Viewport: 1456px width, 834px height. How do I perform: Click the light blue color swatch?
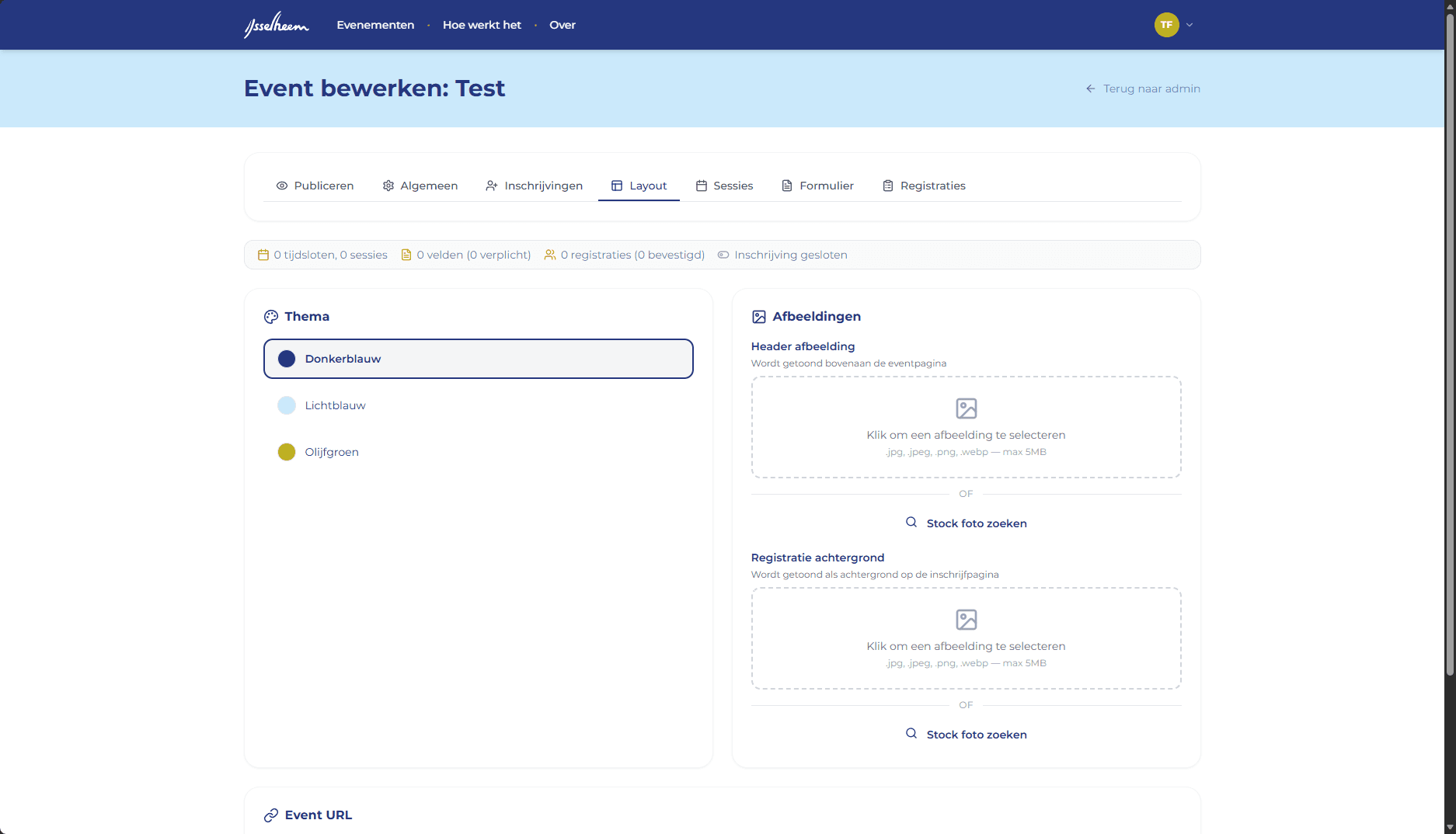[x=287, y=405]
